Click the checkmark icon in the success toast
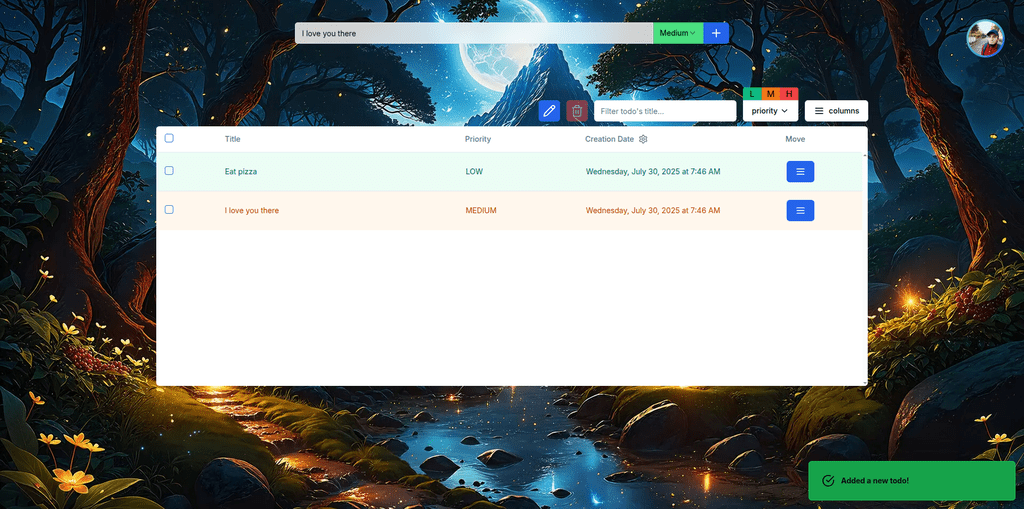 click(x=828, y=481)
